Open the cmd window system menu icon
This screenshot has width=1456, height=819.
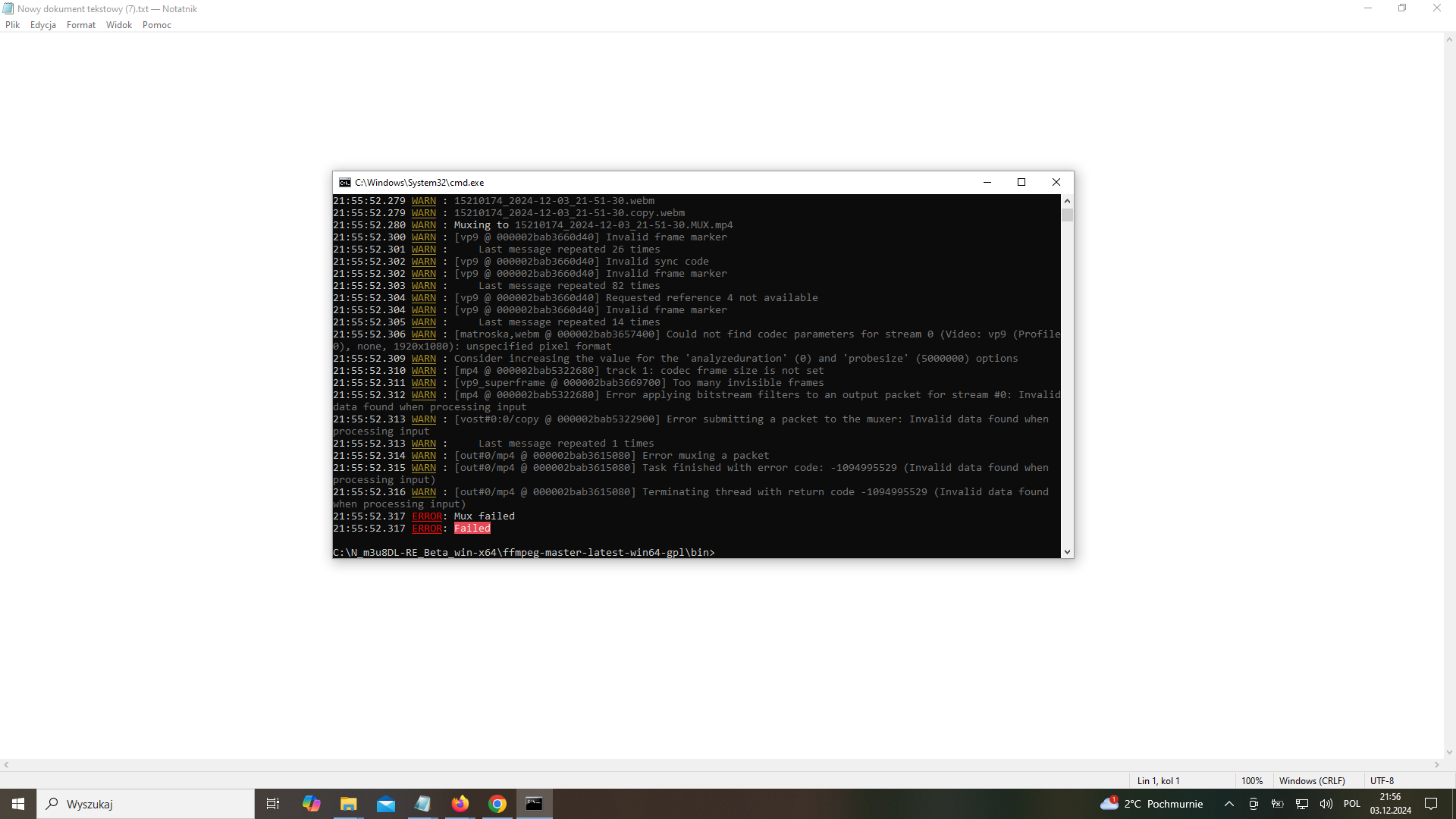pyautogui.click(x=345, y=183)
